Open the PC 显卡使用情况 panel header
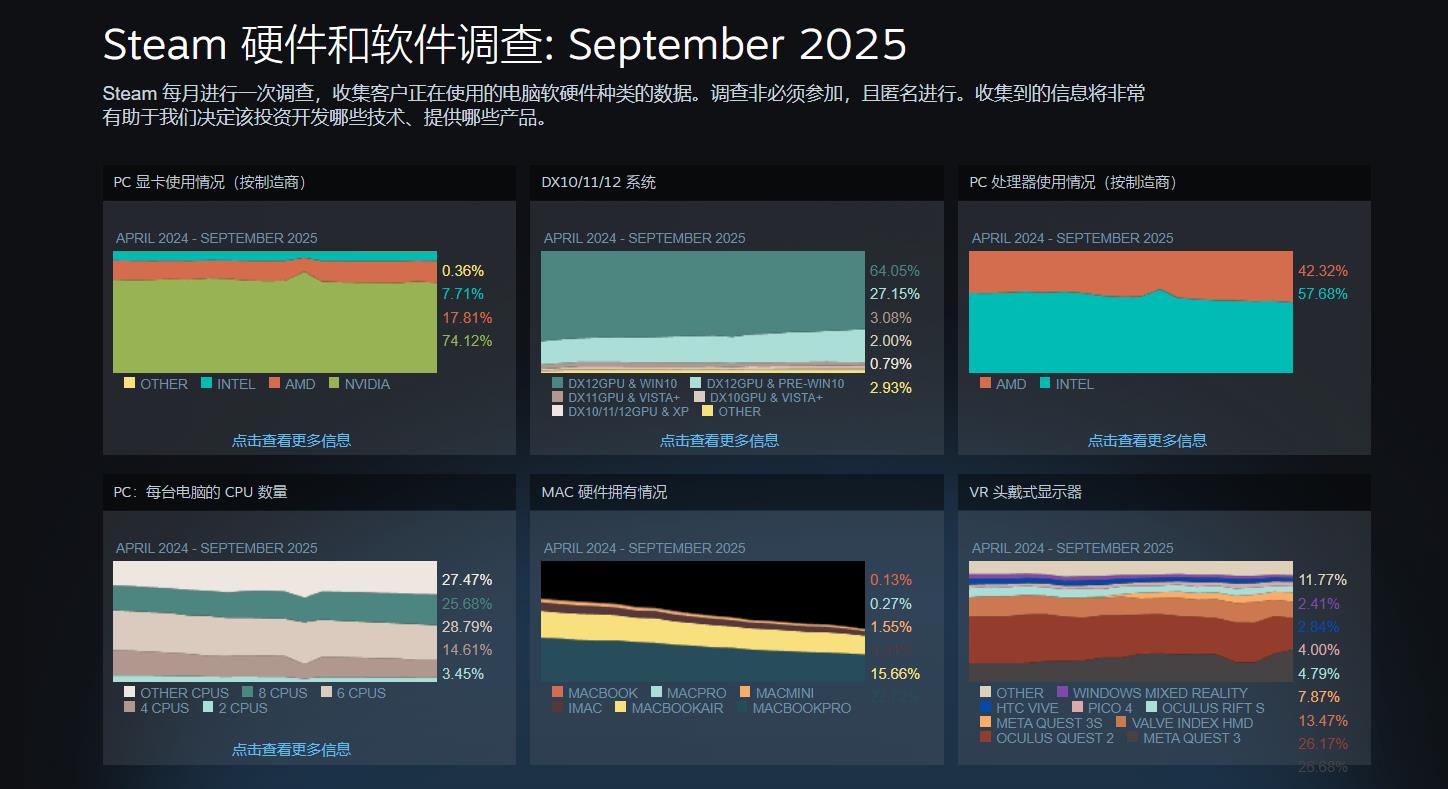1448x789 pixels. 210,182
